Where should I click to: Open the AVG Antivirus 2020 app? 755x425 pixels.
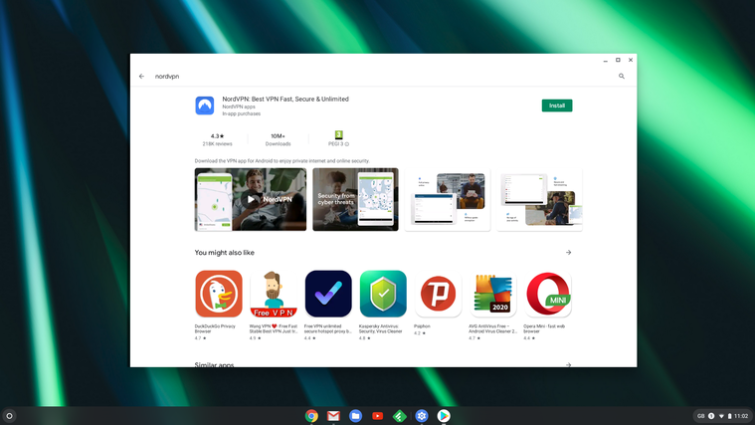pos(493,294)
